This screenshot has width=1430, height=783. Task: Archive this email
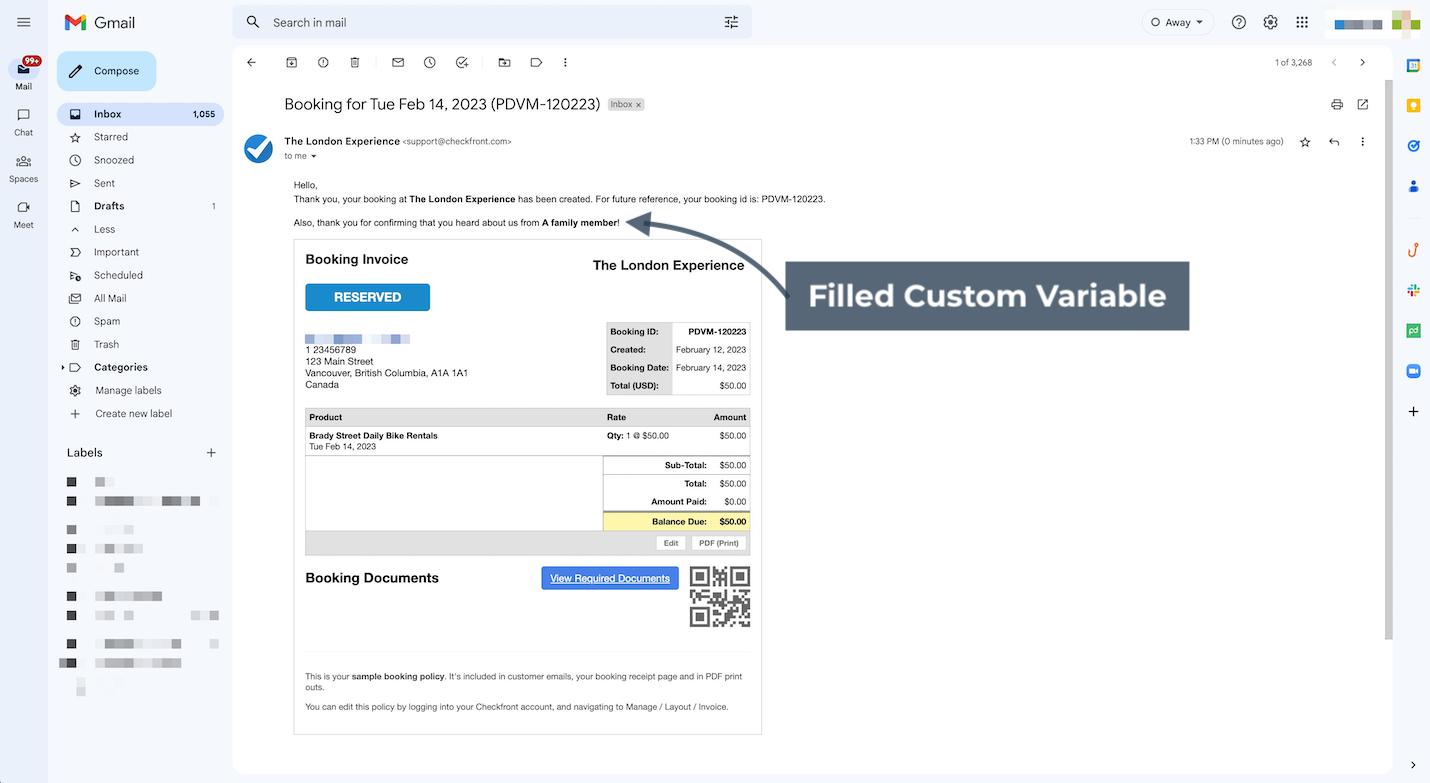(292, 62)
